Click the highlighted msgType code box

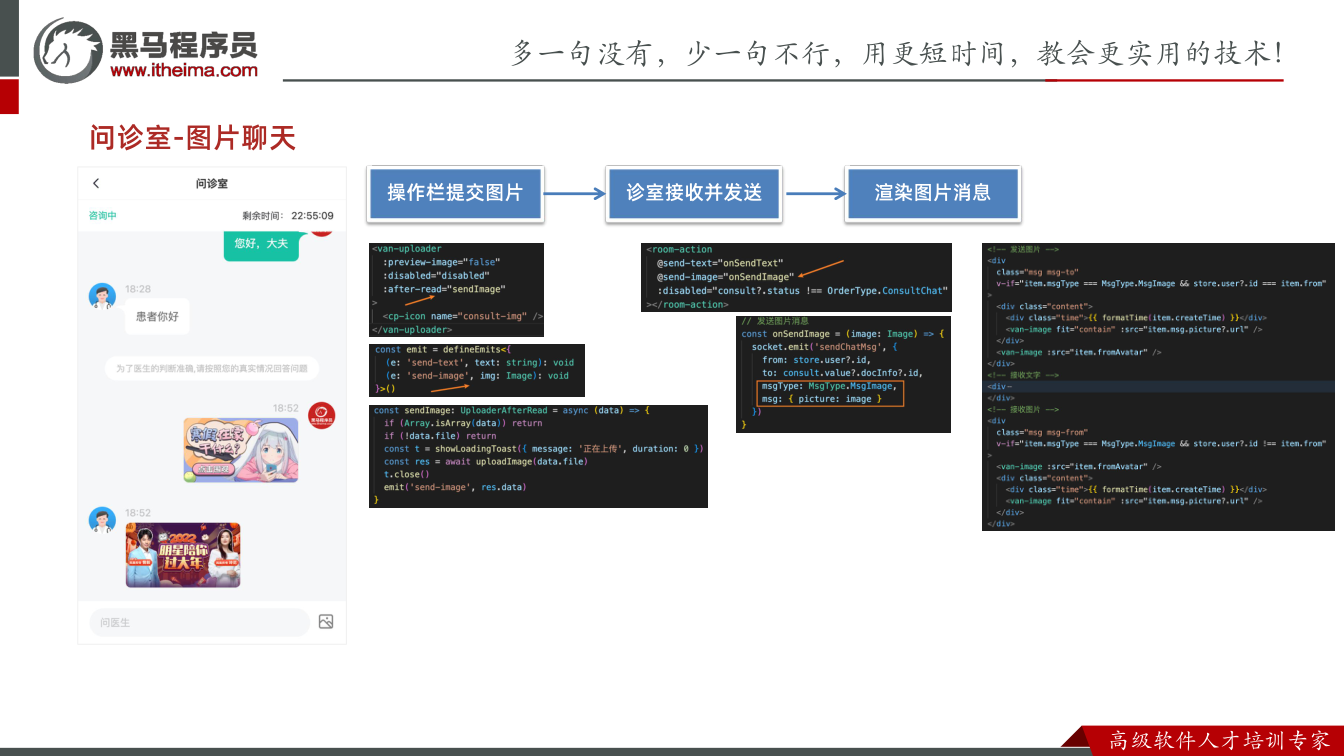click(830, 393)
